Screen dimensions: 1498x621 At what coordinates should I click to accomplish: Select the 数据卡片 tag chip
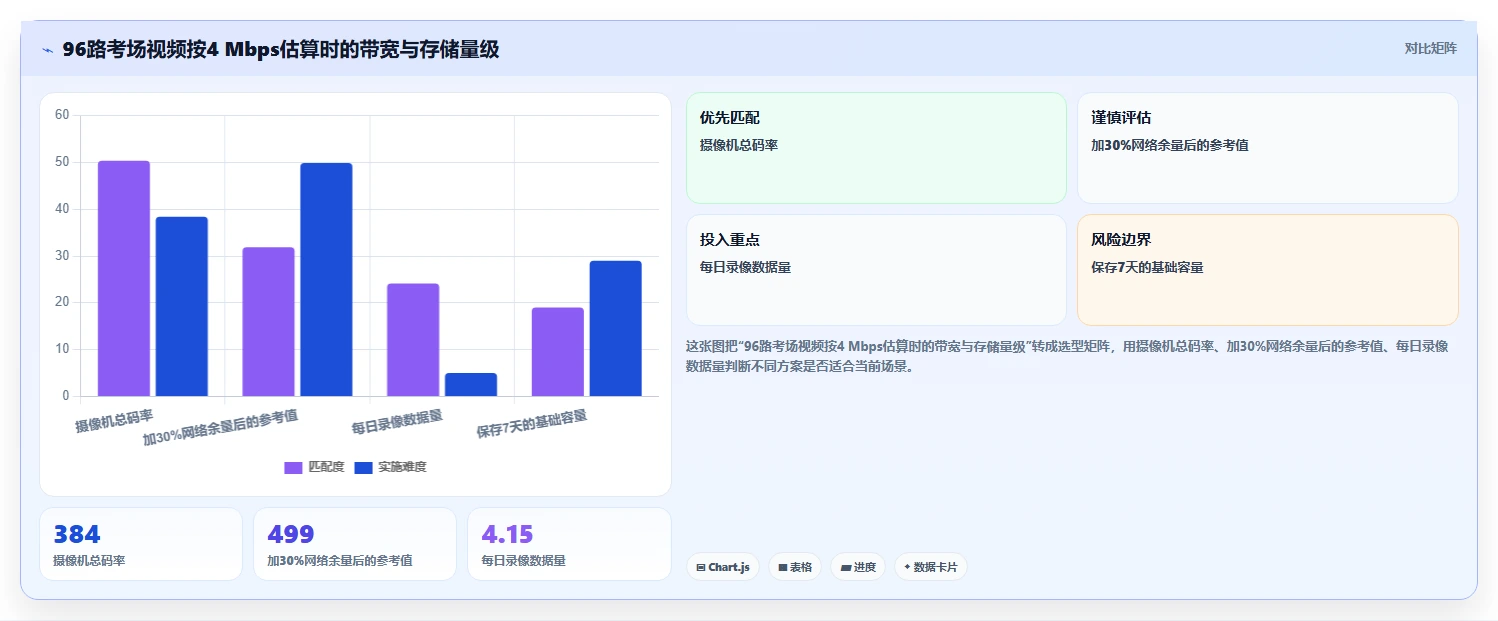(x=930, y=567)
